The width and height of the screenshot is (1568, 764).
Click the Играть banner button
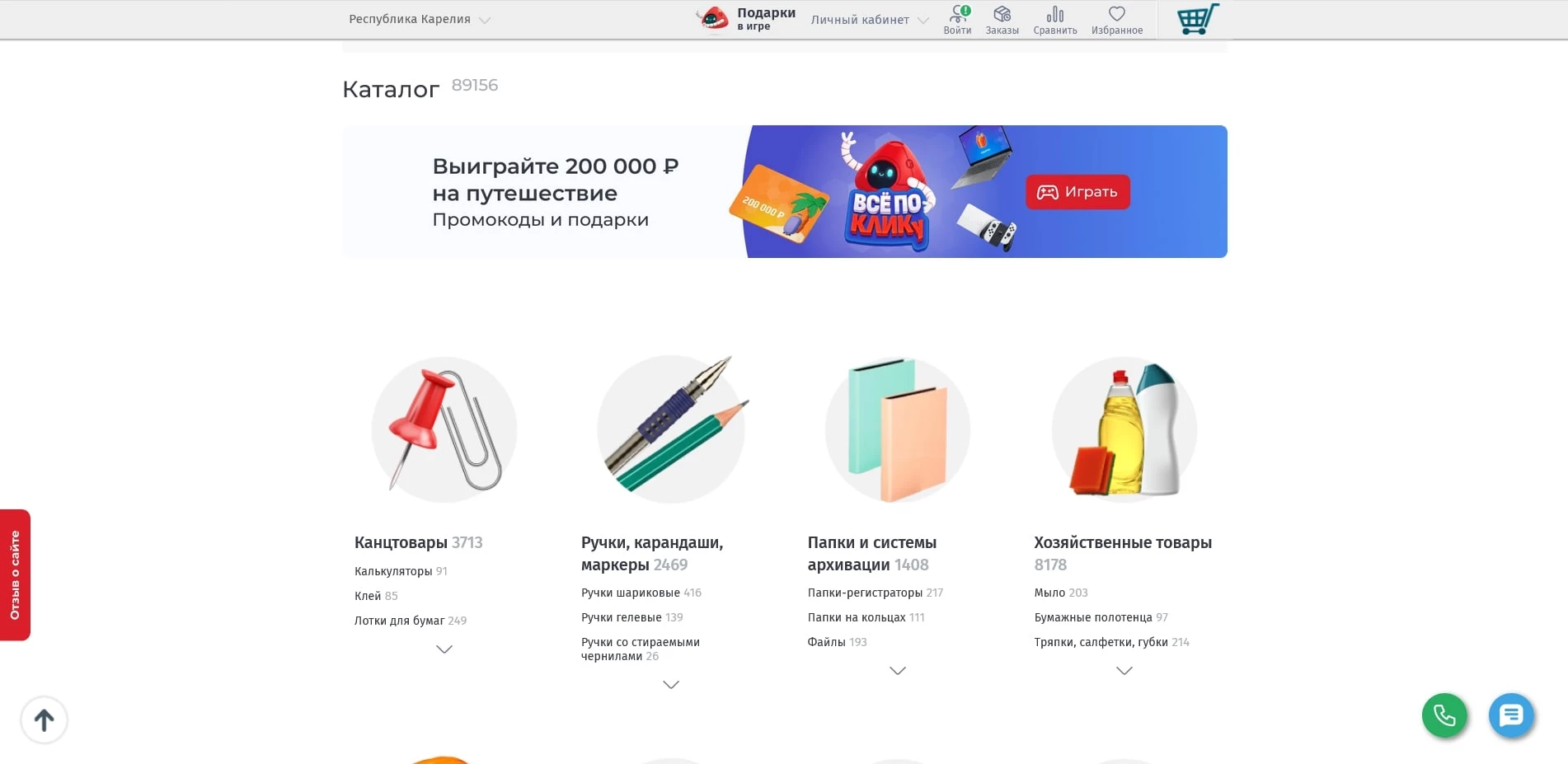tap(1077, 191)
